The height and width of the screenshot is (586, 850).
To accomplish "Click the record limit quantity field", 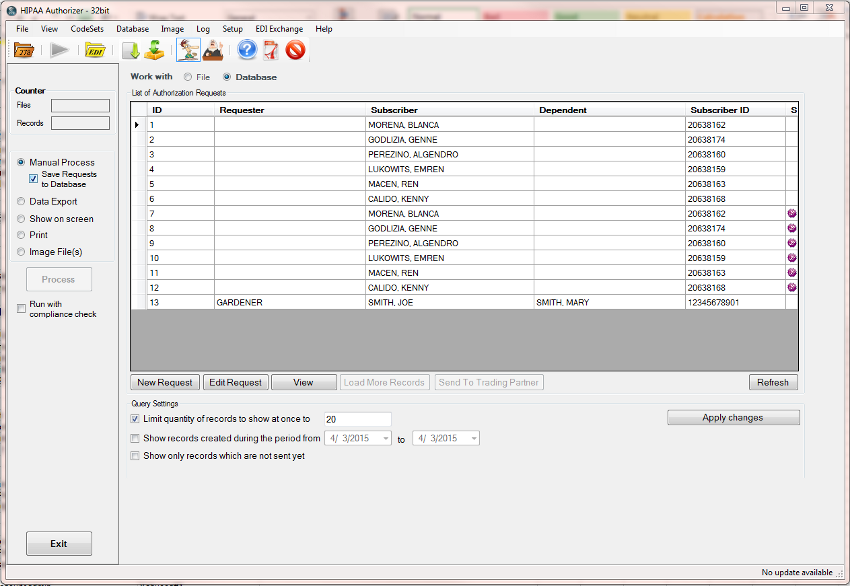I will [356, 419].
